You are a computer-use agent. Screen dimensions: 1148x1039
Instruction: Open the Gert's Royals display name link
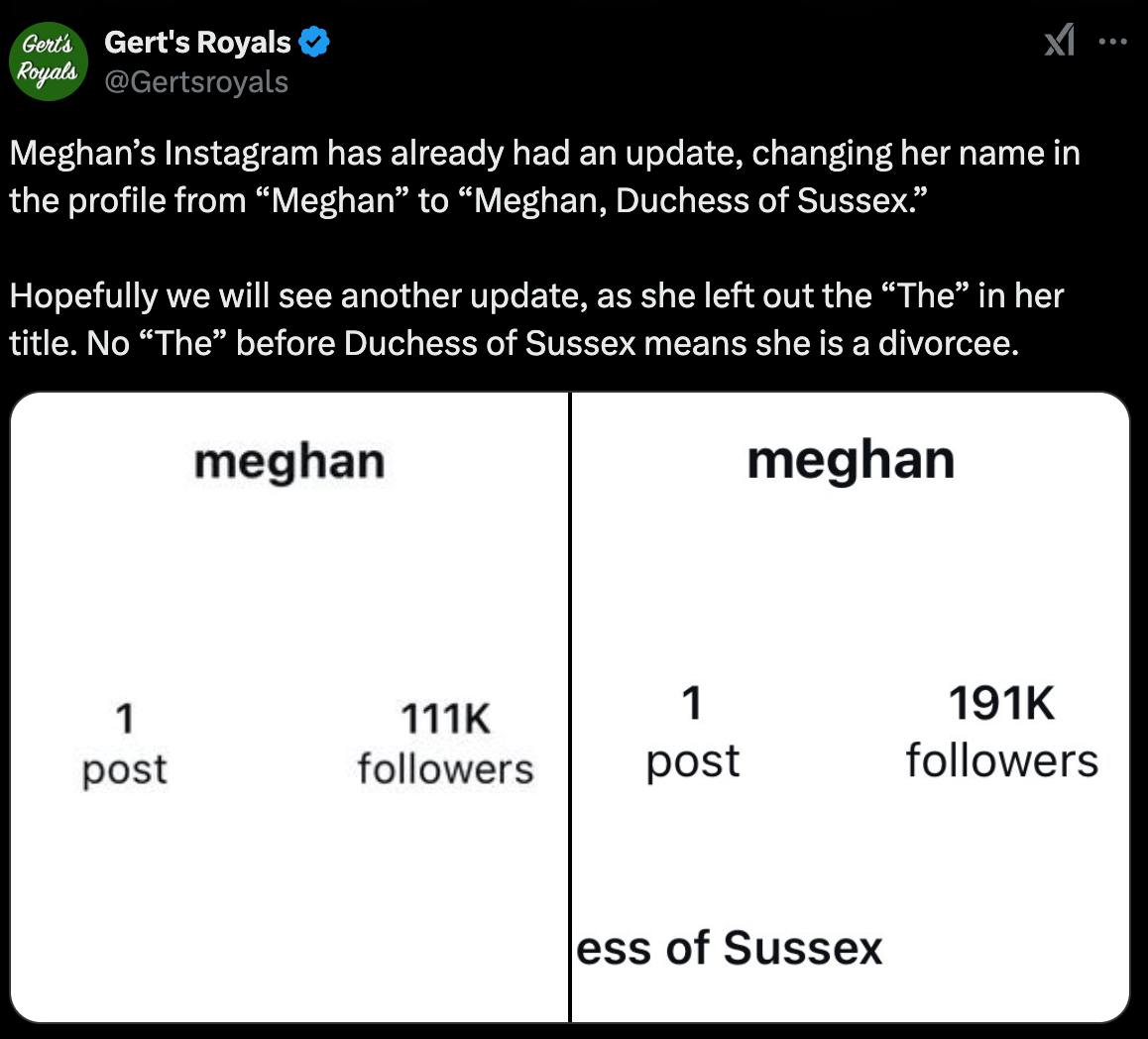(197, 43)
